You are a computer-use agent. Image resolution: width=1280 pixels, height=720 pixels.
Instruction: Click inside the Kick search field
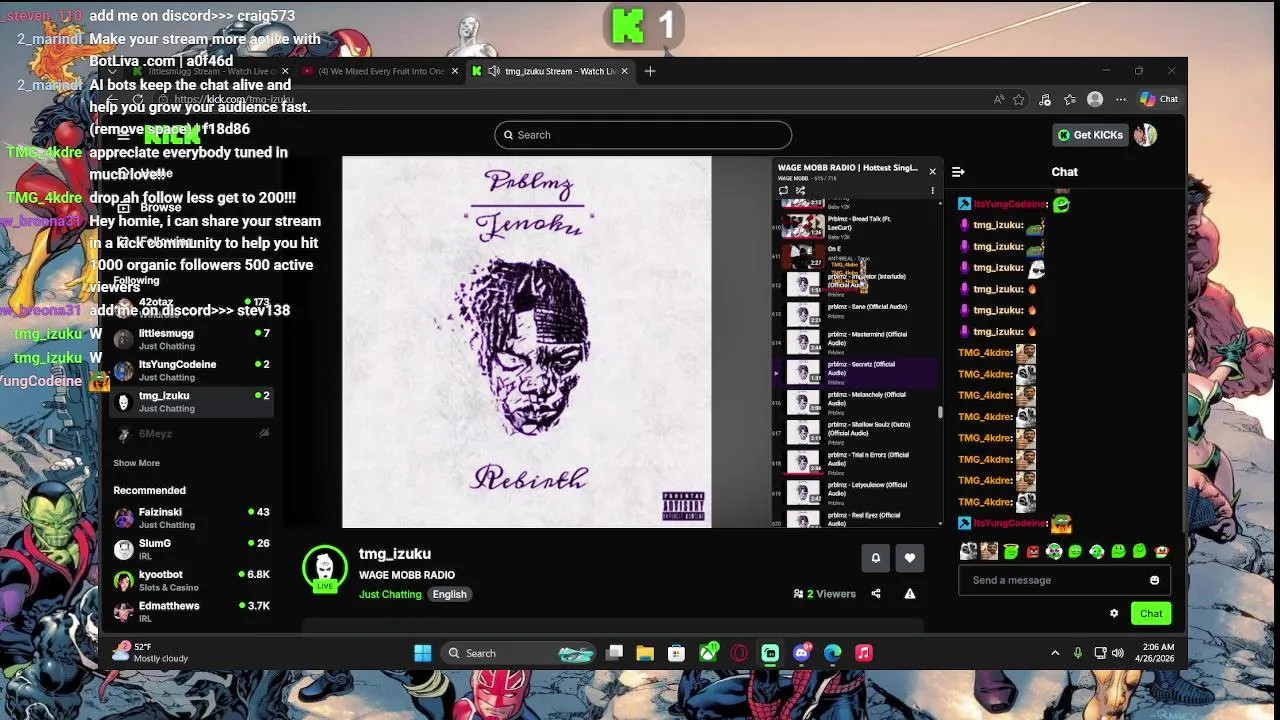click(643, 135)
